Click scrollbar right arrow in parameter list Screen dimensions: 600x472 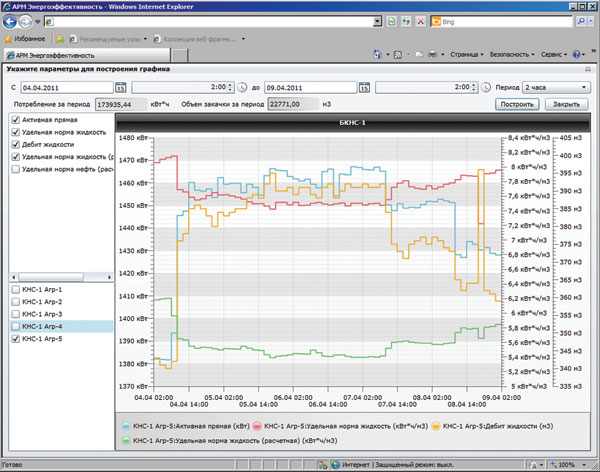point(109,277)
